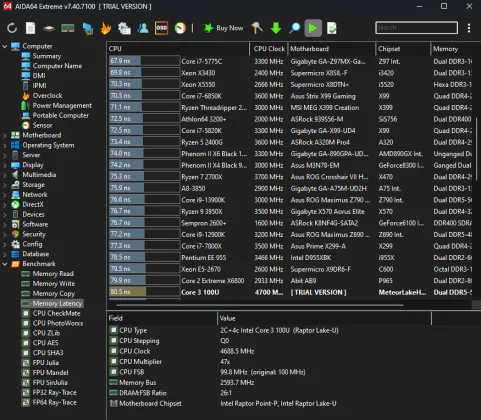Click the Buy Now button
481x420 pixels.
tap(223, 28)
